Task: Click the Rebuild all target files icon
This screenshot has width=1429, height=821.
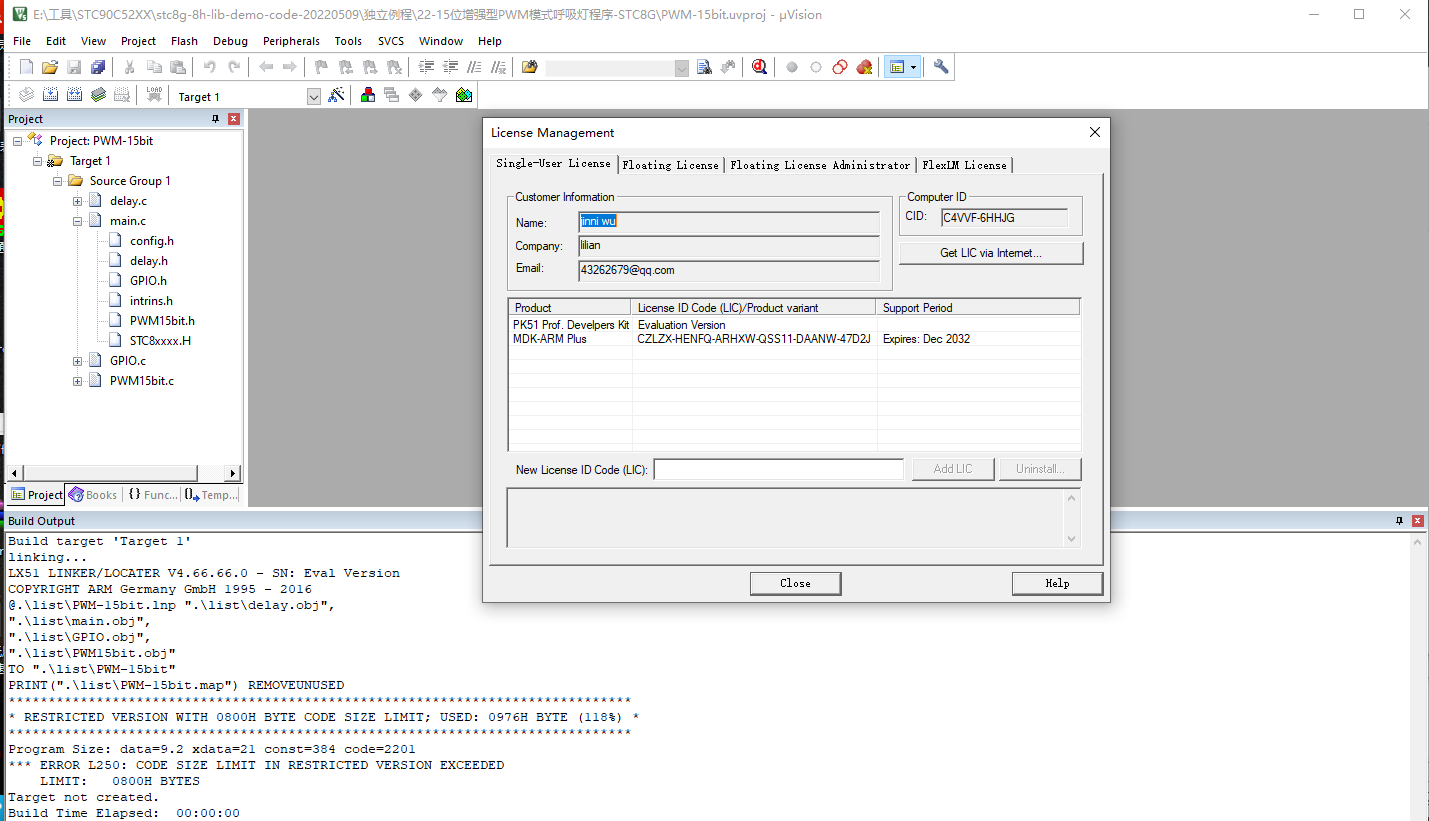Action: (74, 96)
